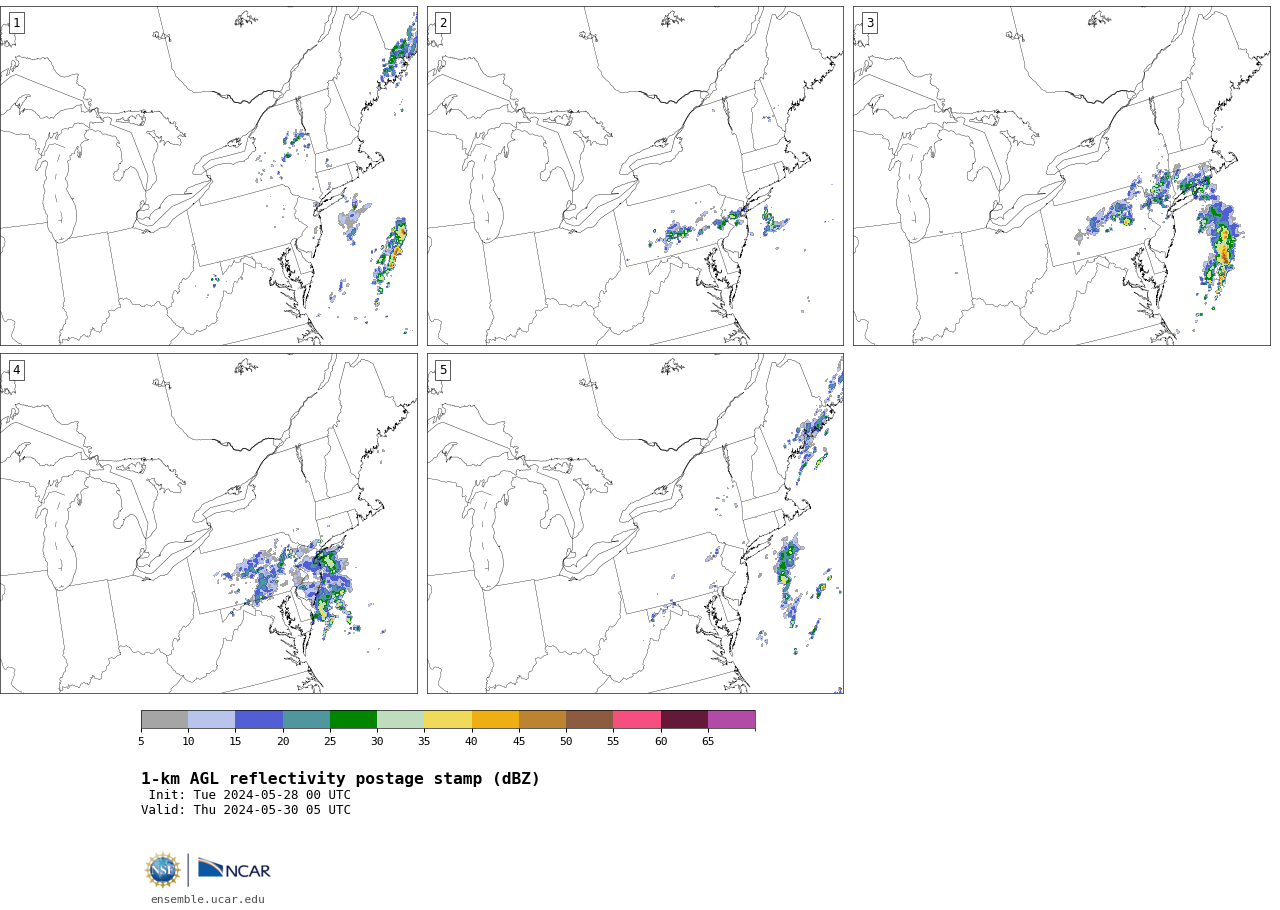This screenshot has height=910, width=1280.
Task: Click the teal 20-25 dBZ swatch
Action: (306, 720)
